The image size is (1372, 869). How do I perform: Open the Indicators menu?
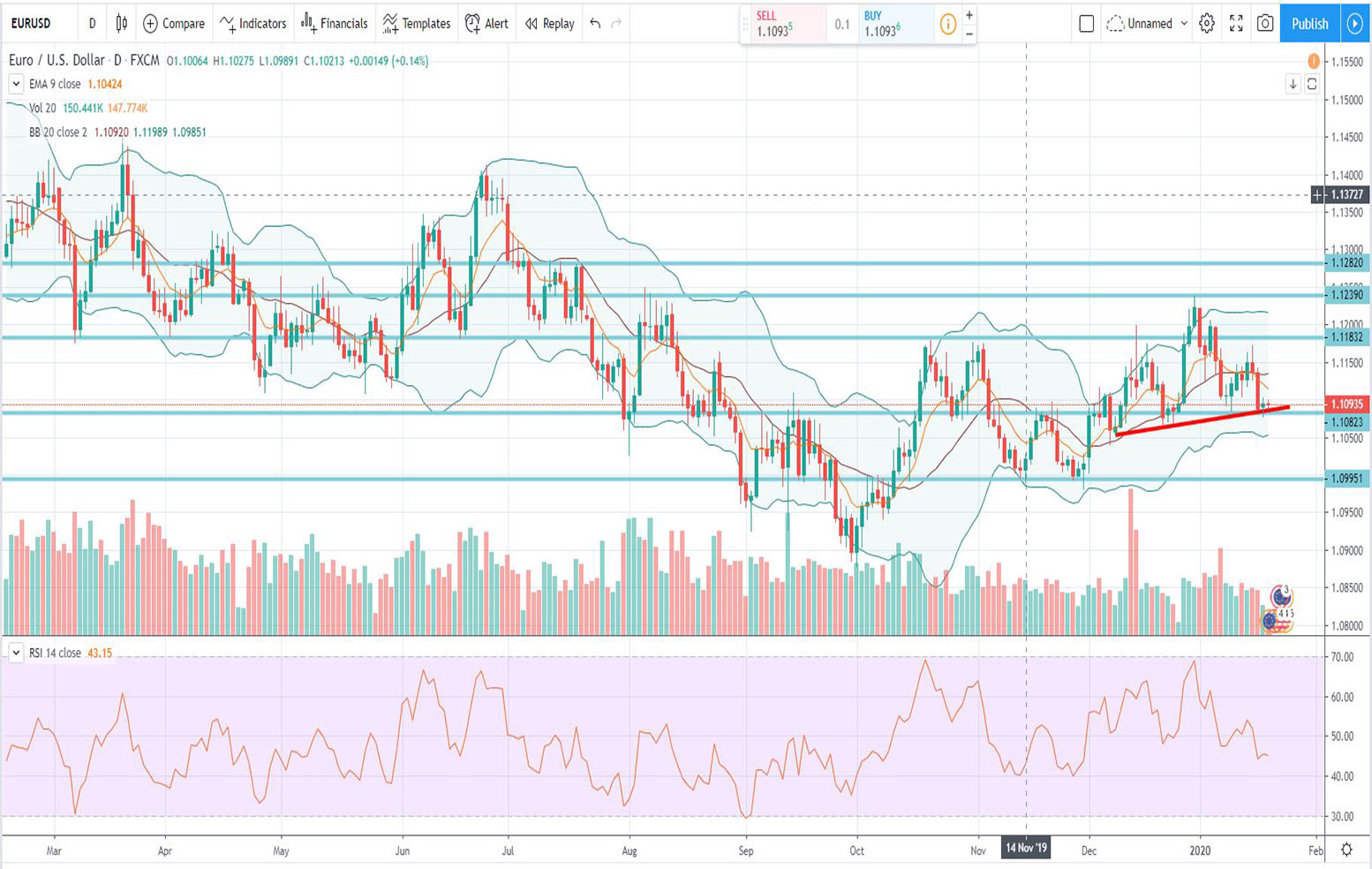(253, 24)
